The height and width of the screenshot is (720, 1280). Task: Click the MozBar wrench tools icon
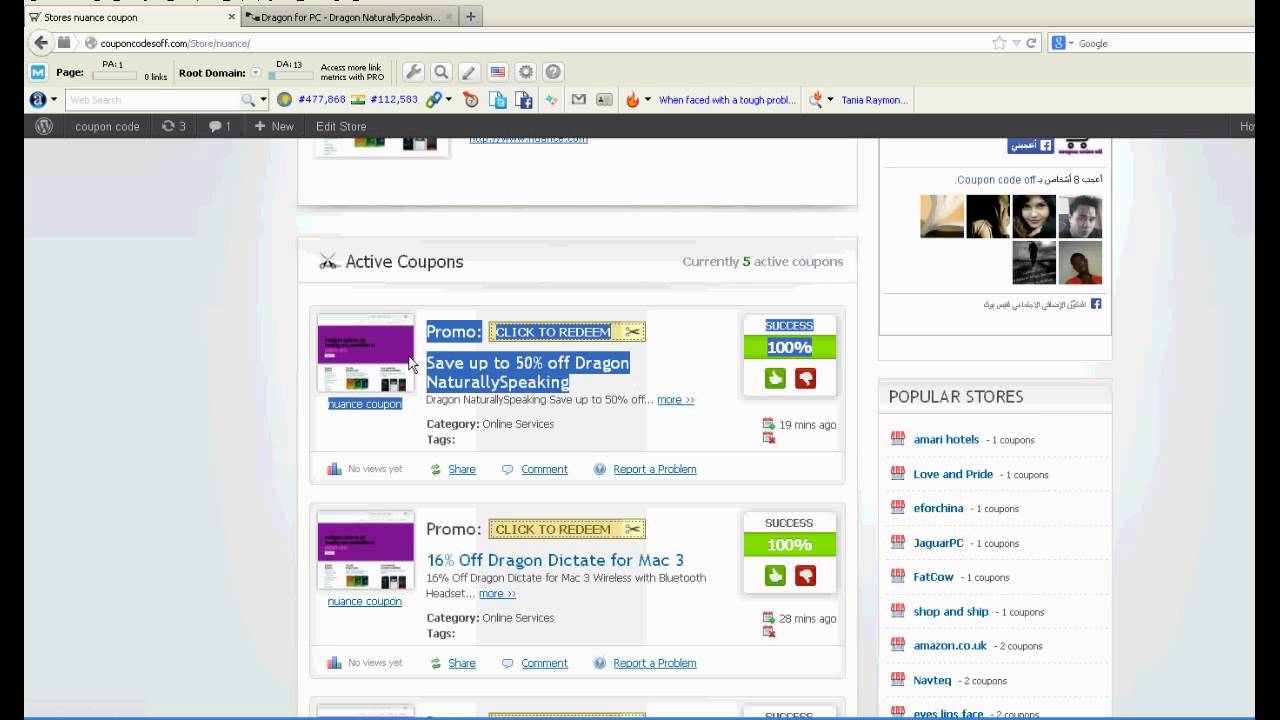(413, 72)
